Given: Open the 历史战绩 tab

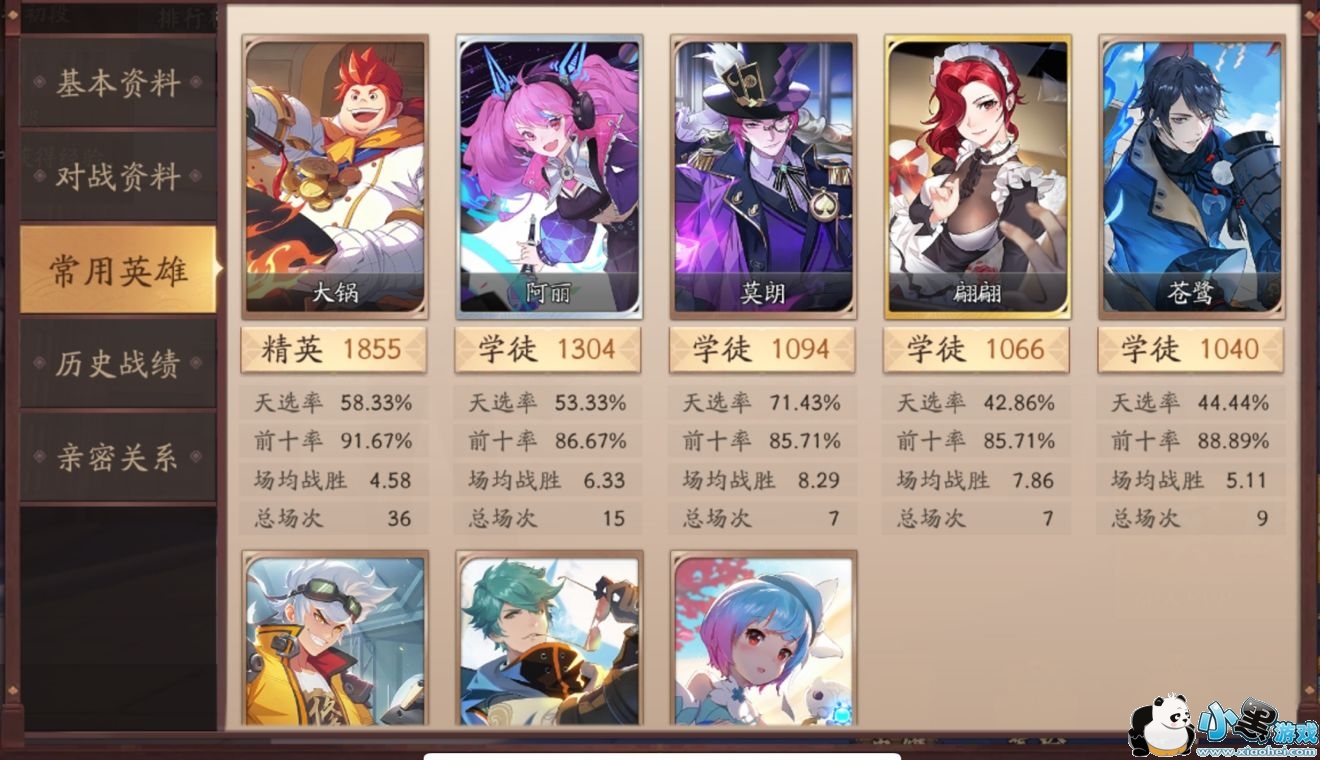Looking at the screenshot, I should (118, 364).
